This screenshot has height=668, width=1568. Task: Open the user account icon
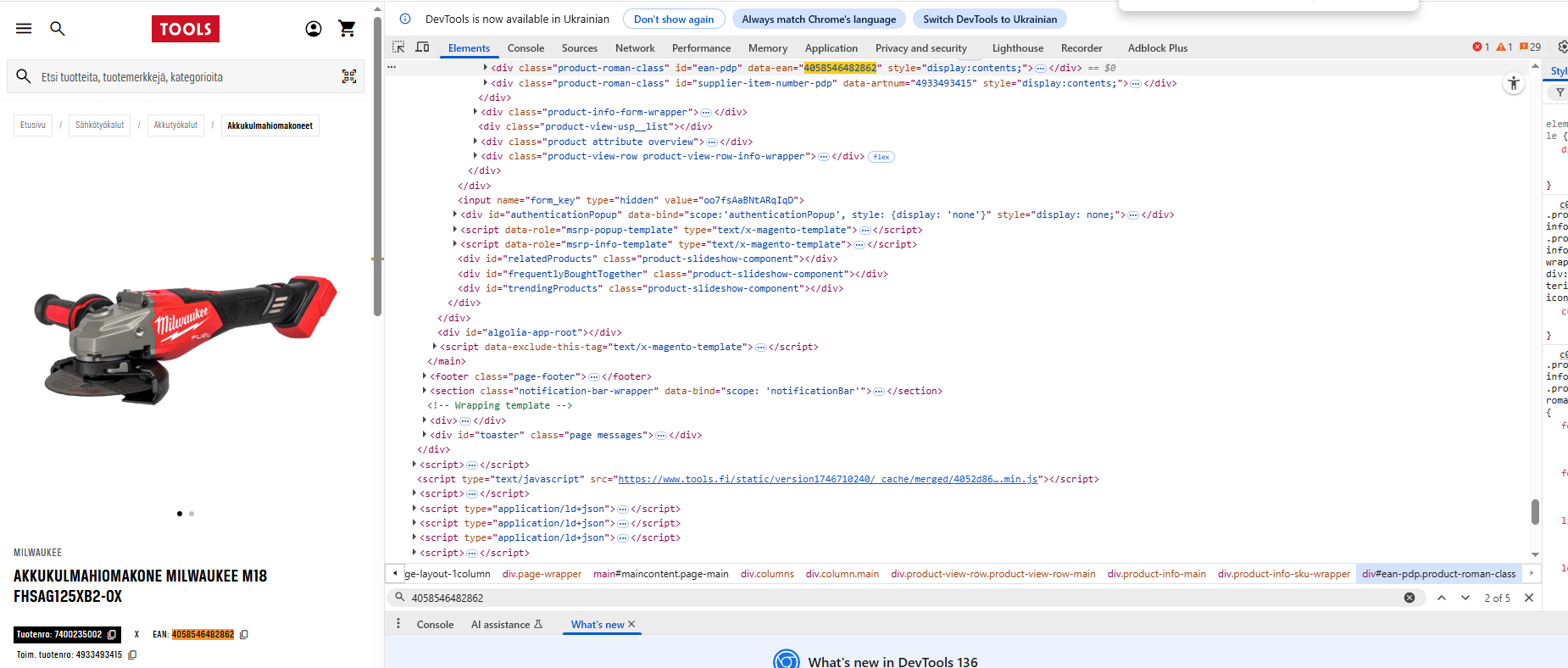point(314,29)
